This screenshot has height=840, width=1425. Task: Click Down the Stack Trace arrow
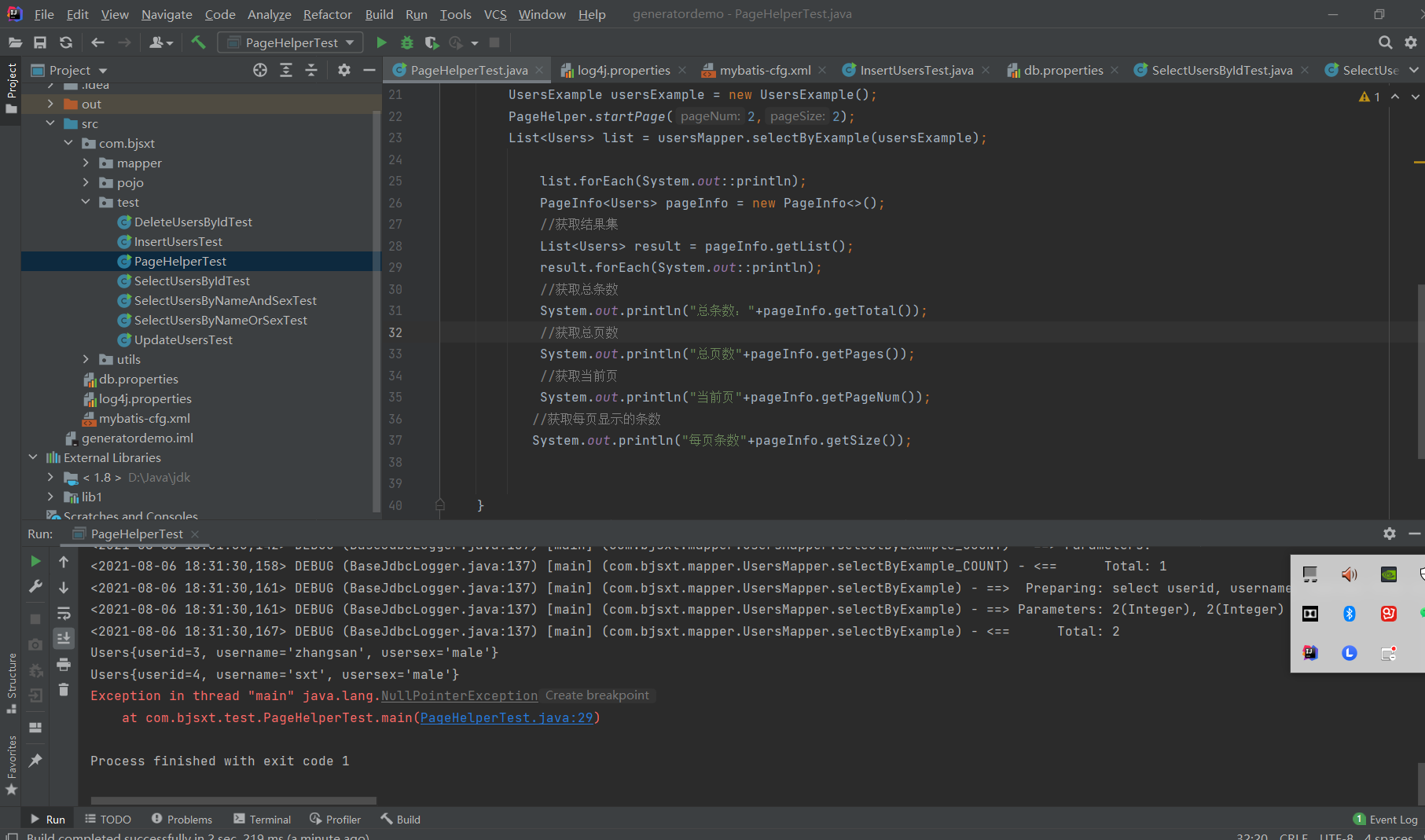click(x=64, y=587)
